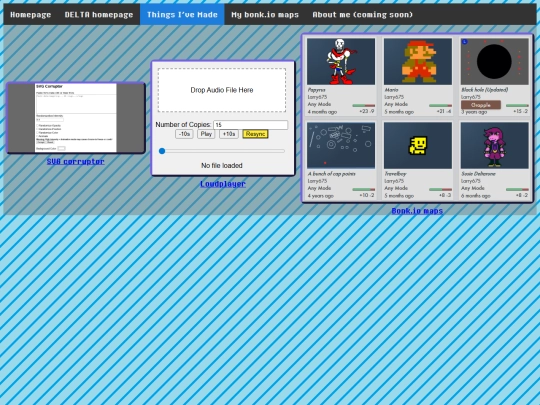The image size is (540, 405).
Task: Follow the Bonk.io maps link
Action: click(x=417, y=210)
